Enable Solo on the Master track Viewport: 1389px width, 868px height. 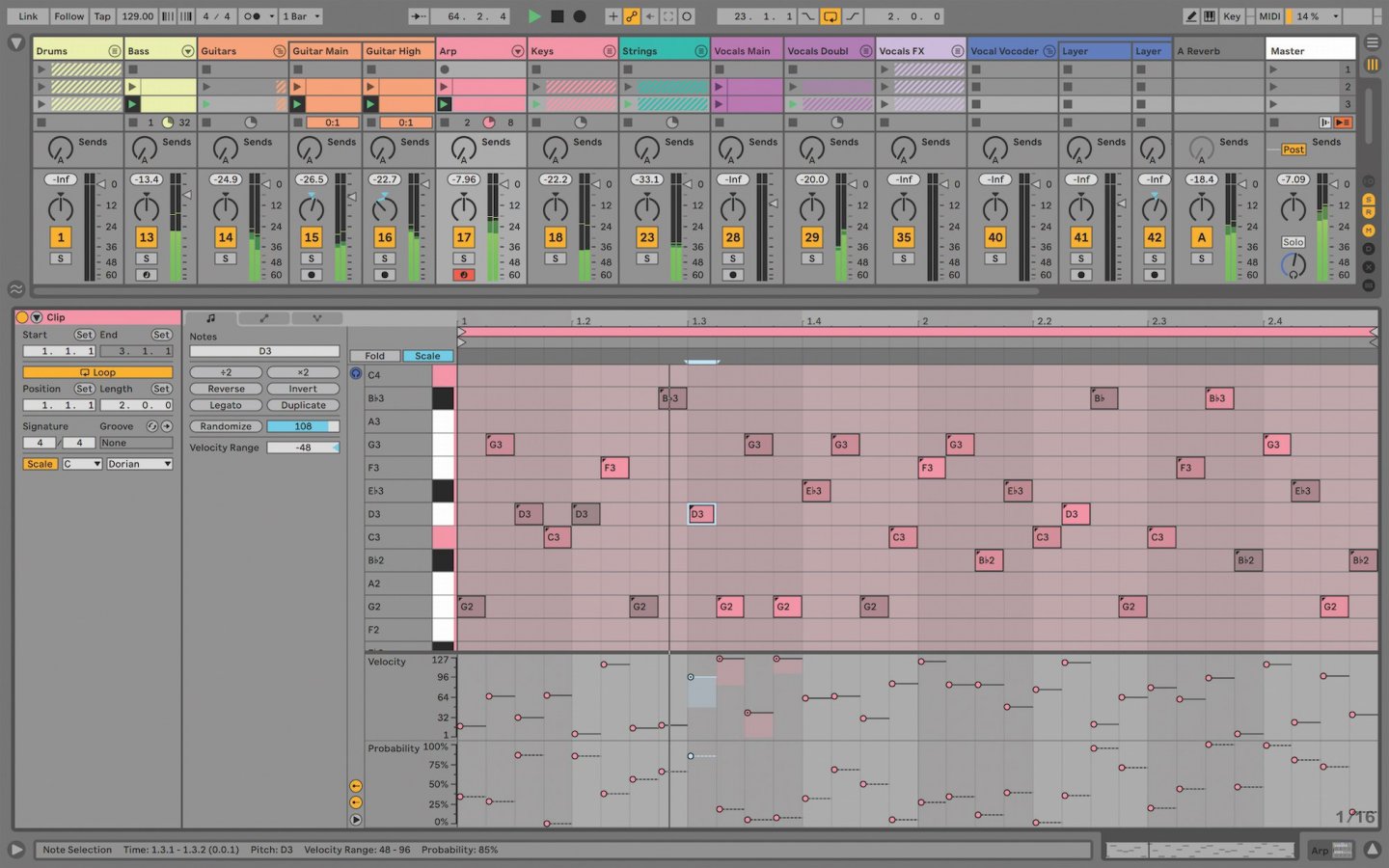tap(1293, 242)
